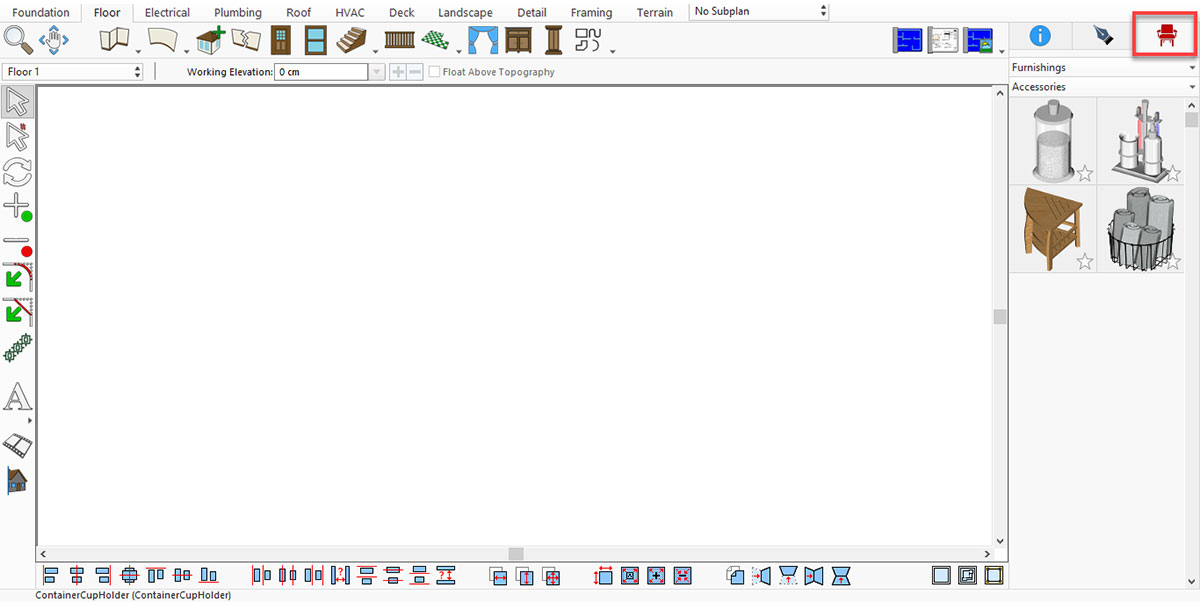Open the No Subplan dropdown
1200x605 pixels.
760,11
